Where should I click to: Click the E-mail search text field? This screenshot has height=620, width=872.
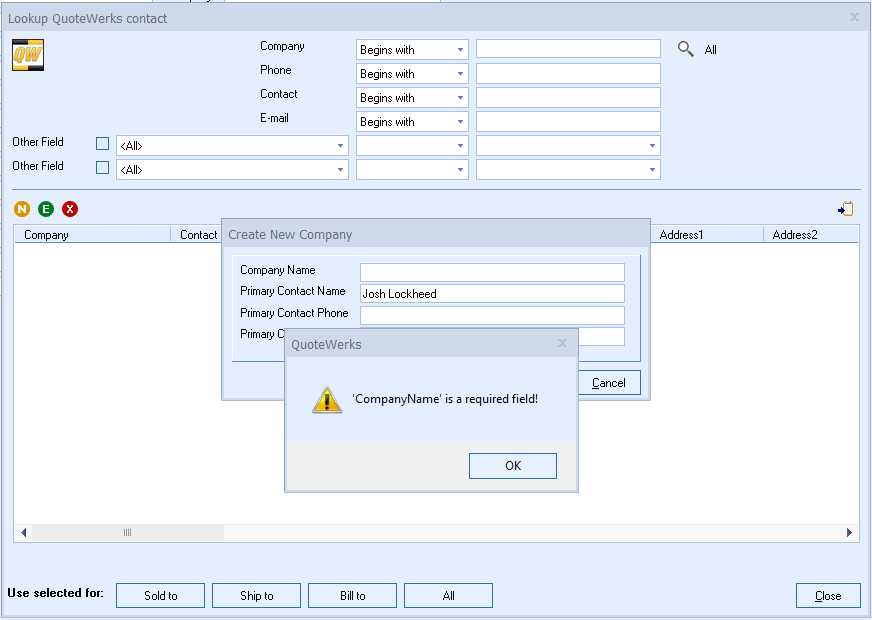[568, 121]
